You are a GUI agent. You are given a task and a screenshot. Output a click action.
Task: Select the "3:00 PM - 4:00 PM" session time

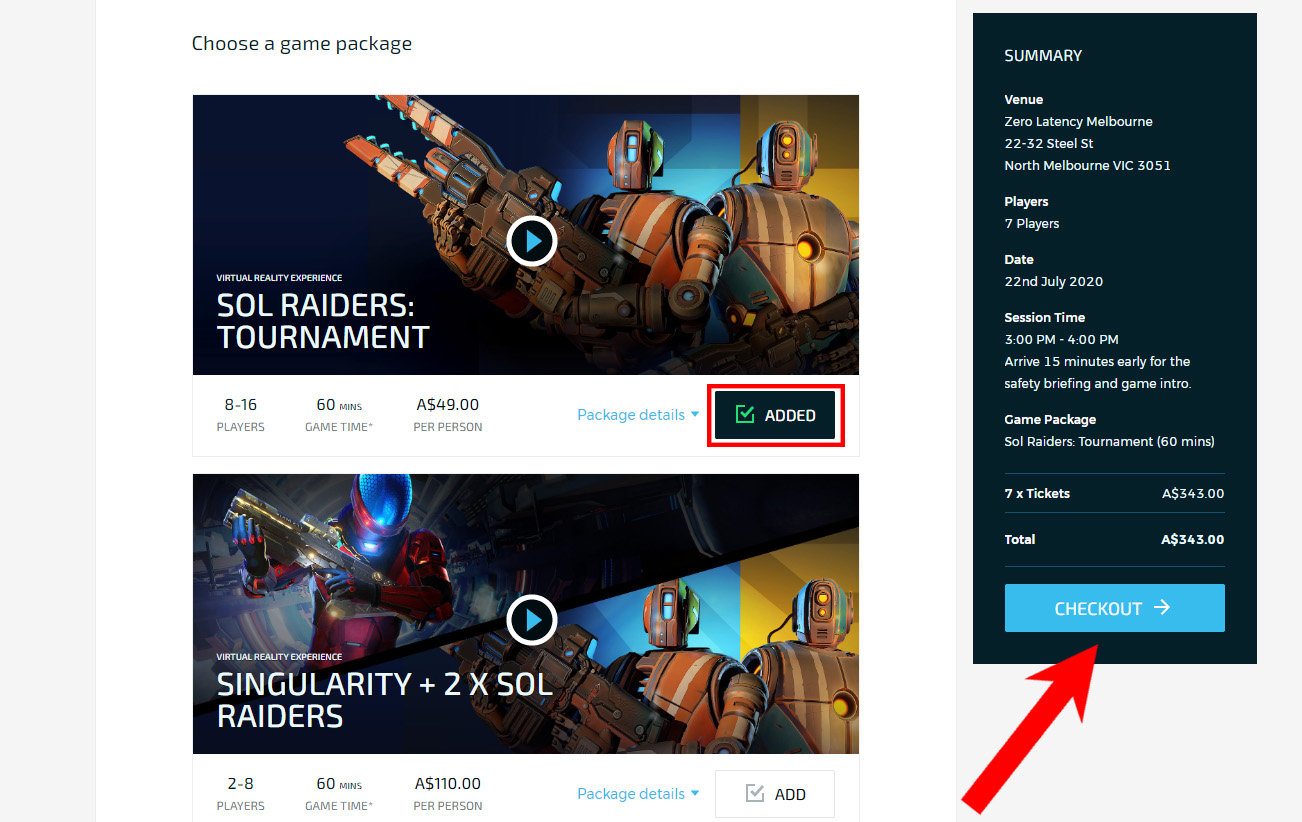coord(1062,340)
